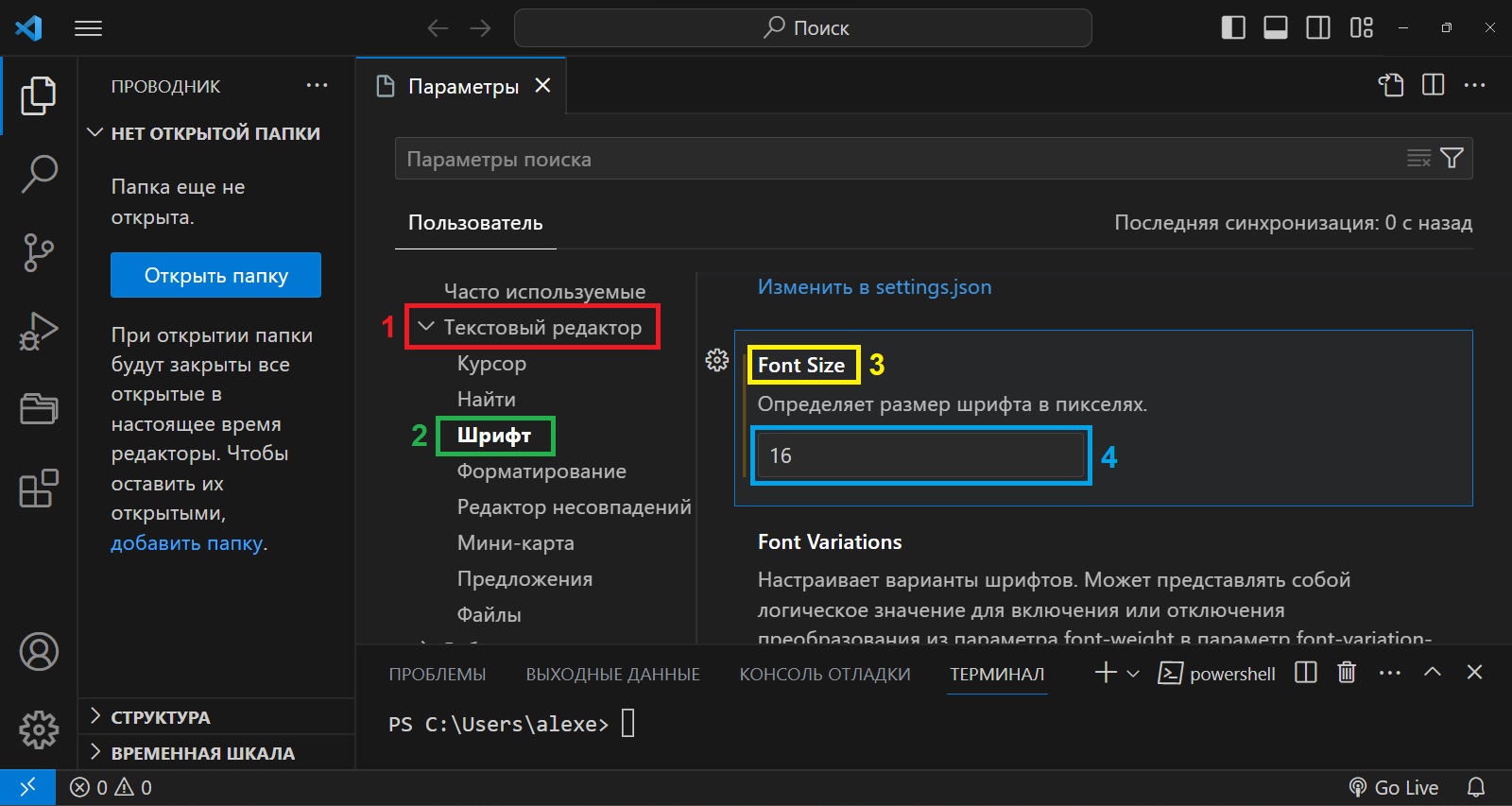Open the Manage gear in activity bar
The image size is (1512, 806).
coord(39,729)
